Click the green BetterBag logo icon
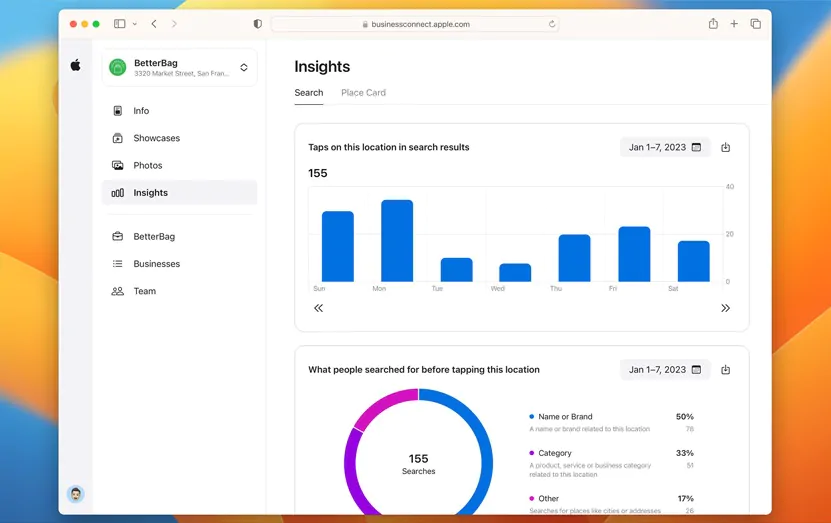Viewport: 831px width, 523px height. (118, 67)
